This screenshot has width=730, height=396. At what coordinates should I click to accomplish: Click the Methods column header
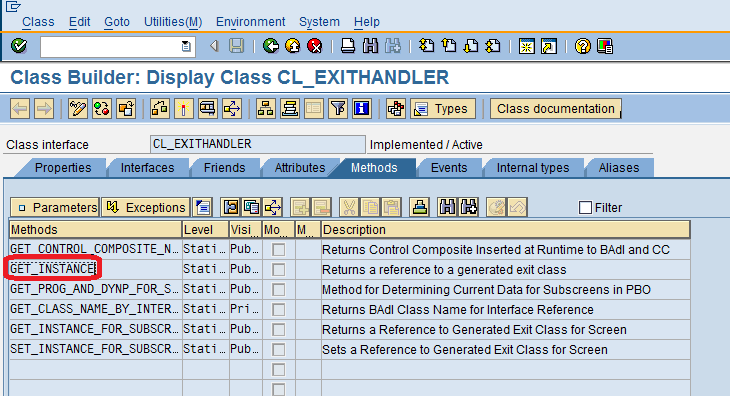click(95, 230)
